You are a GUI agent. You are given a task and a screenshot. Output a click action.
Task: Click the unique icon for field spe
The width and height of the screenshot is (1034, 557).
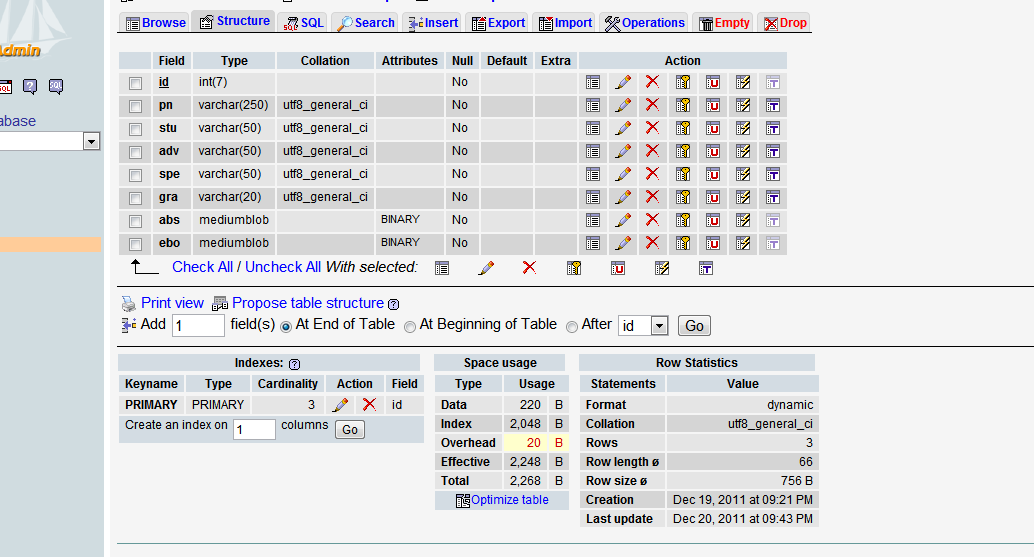pyautogui.click(x=713, y=174)
